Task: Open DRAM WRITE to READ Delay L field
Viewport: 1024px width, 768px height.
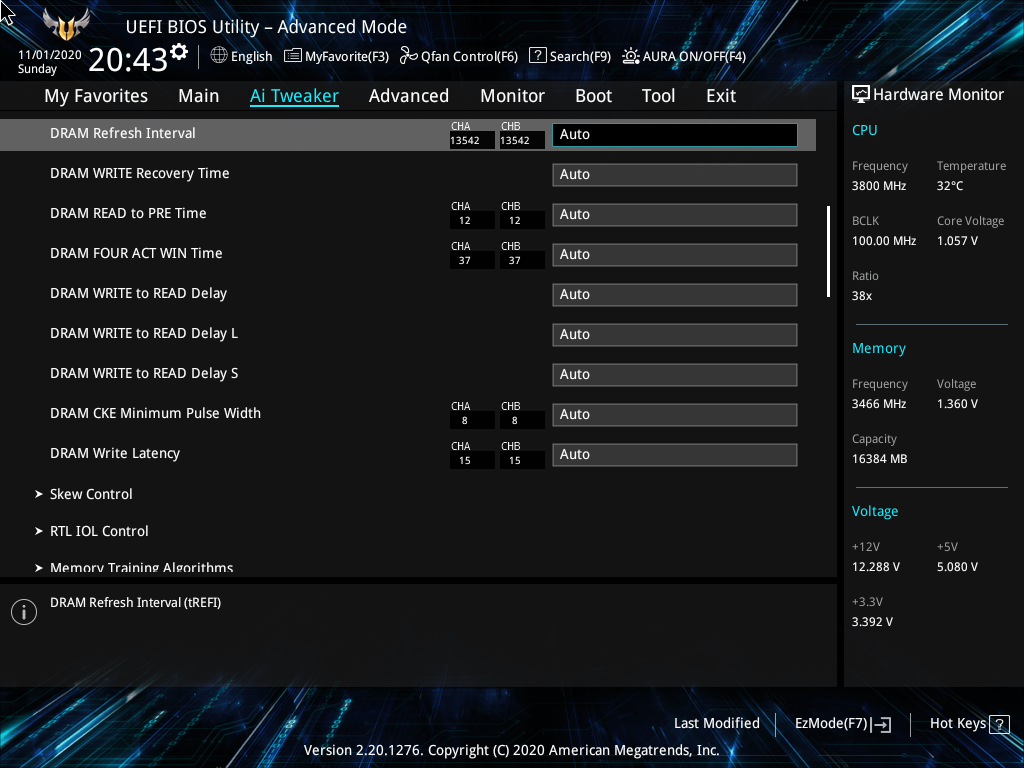Action: (675, 334)
